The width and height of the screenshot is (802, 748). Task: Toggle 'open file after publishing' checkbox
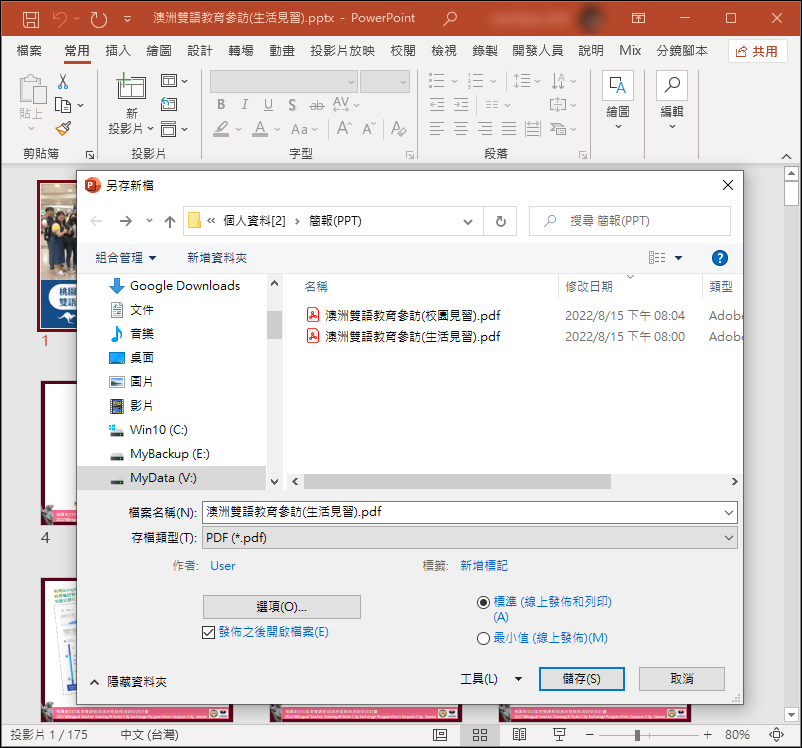tap(208, 633)
